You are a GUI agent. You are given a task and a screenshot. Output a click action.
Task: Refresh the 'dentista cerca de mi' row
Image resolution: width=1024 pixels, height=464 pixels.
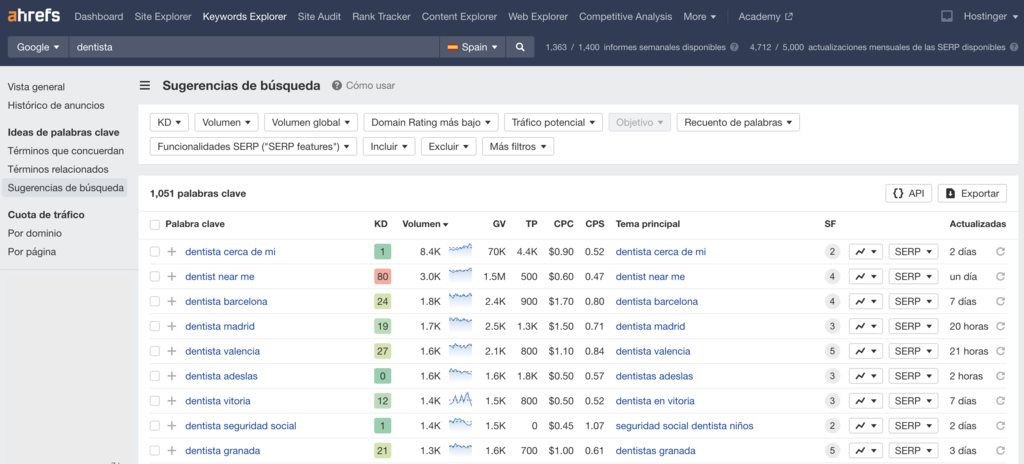[x=1000, y=252]
